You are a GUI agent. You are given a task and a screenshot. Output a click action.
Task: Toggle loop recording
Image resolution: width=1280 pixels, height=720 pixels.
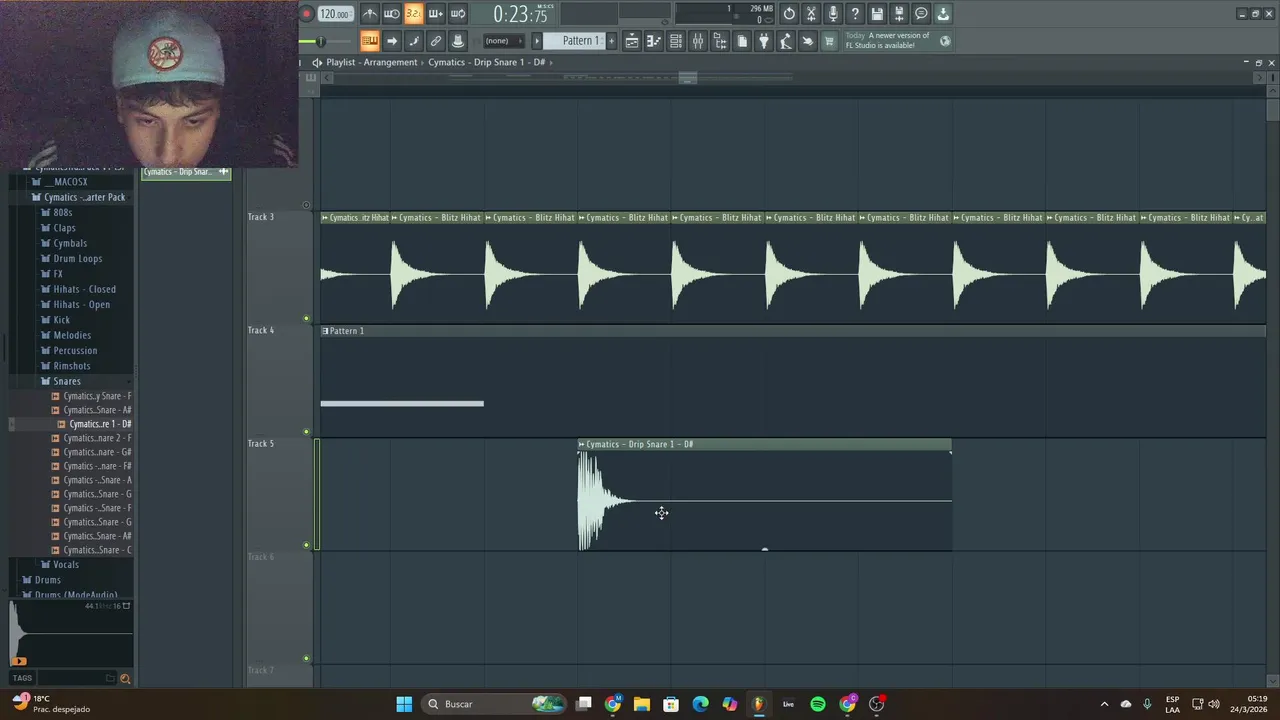[x=458, y=14]
